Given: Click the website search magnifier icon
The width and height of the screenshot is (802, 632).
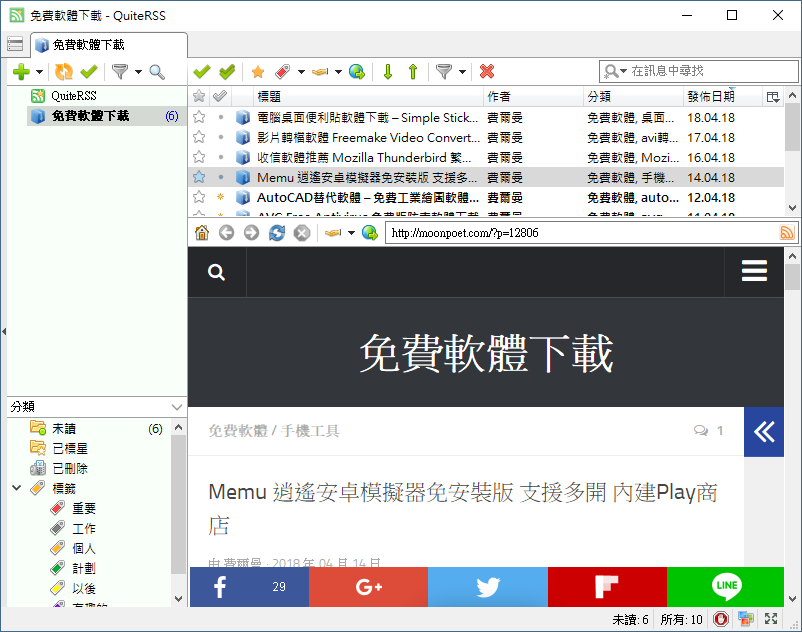Looking at the screenshot, I should 216,272.
